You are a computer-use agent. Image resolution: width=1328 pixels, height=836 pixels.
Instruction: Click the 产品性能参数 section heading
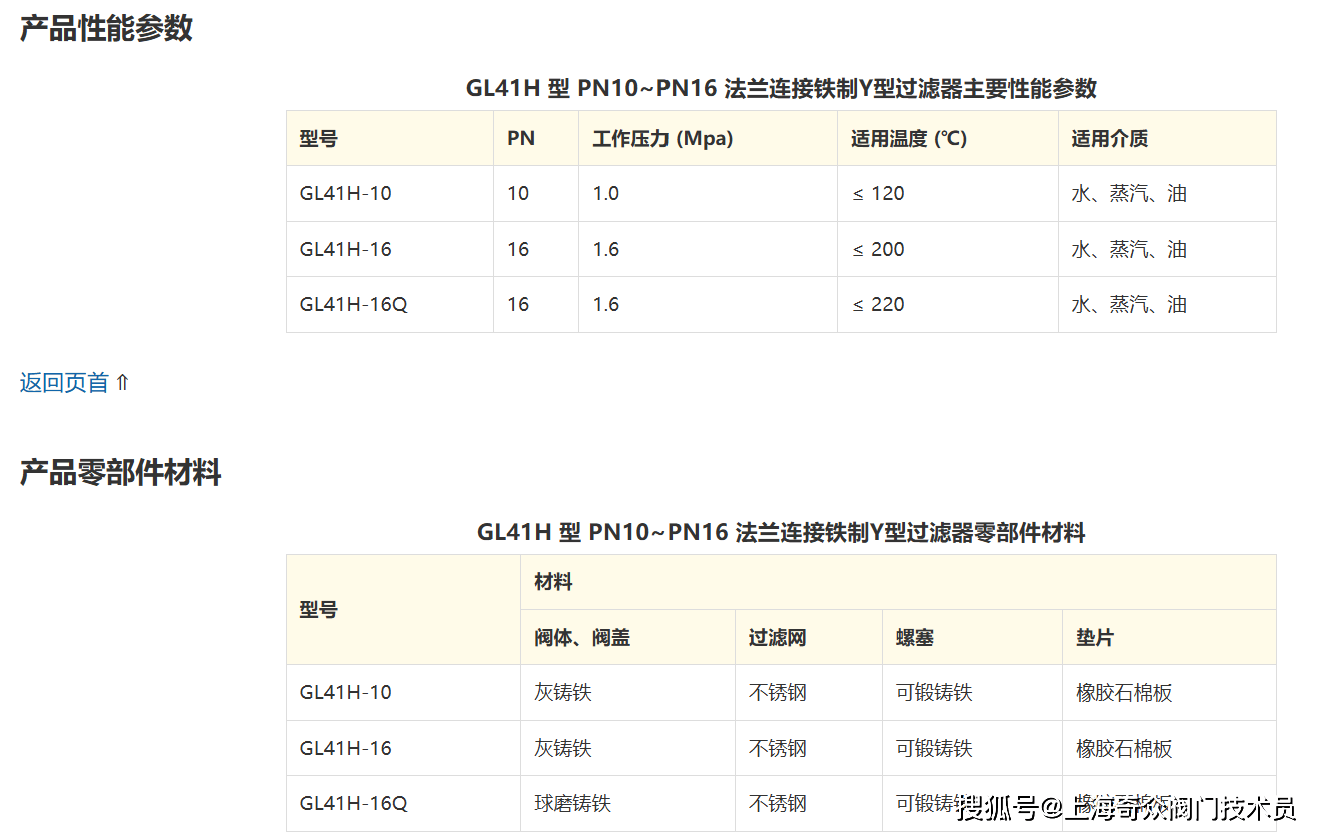pos(106,28)
